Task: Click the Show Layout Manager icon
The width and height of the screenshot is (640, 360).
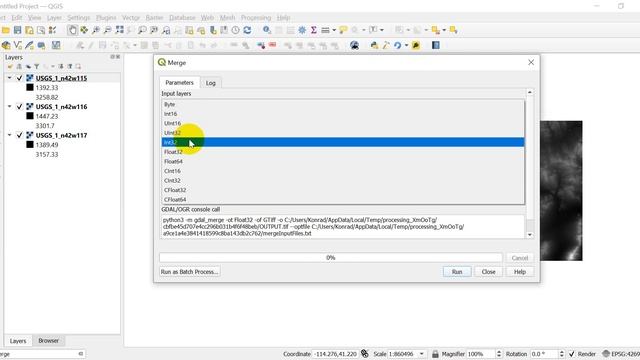Action: pos(41,30)
